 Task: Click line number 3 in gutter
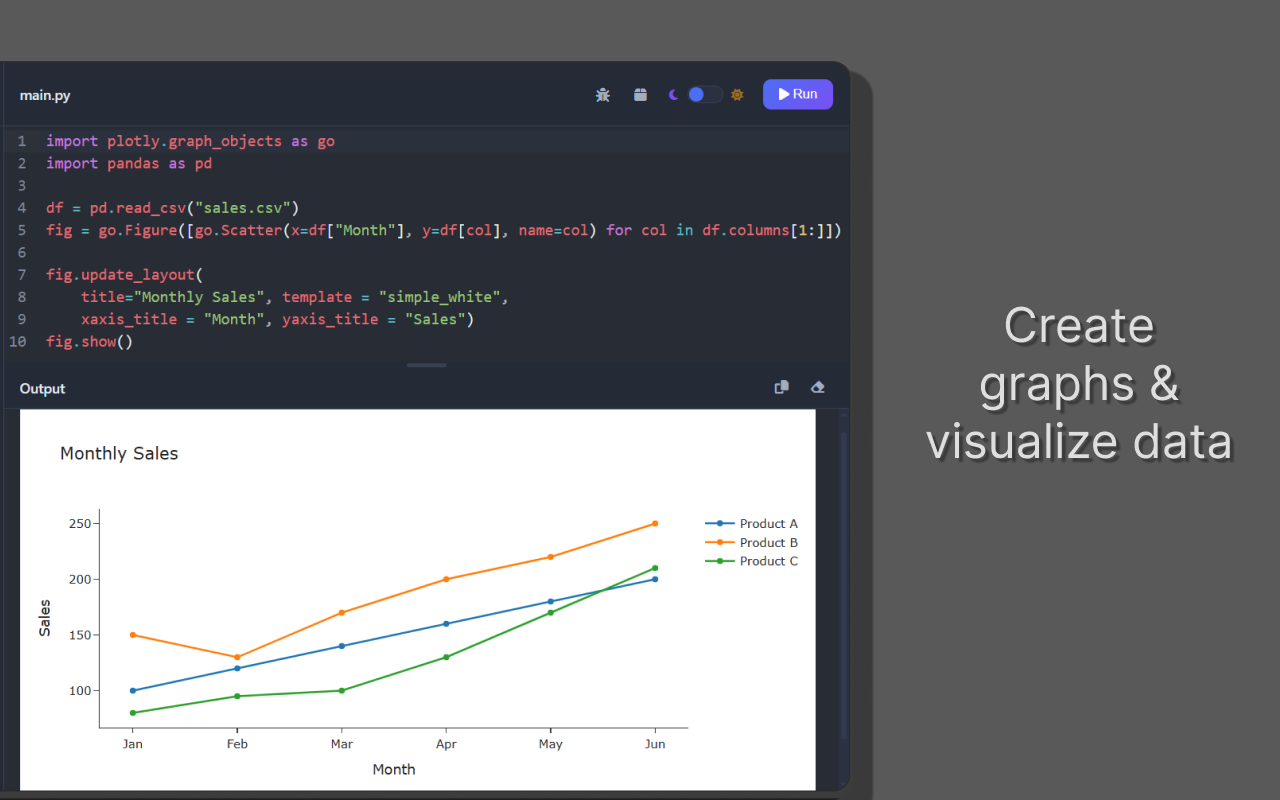tap(22, 186)
